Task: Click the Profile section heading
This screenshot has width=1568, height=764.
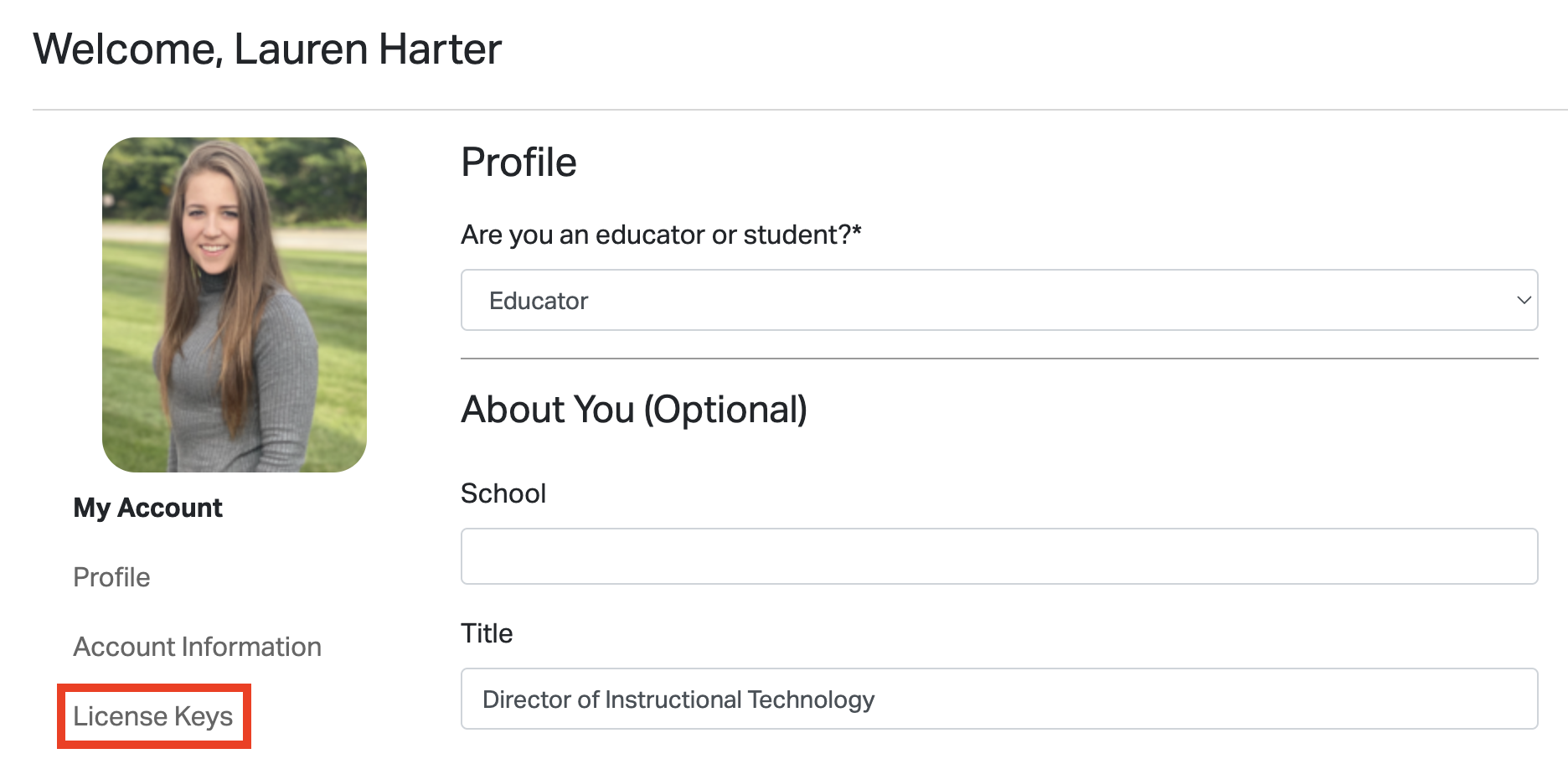Action: click(x=518, y=163)
